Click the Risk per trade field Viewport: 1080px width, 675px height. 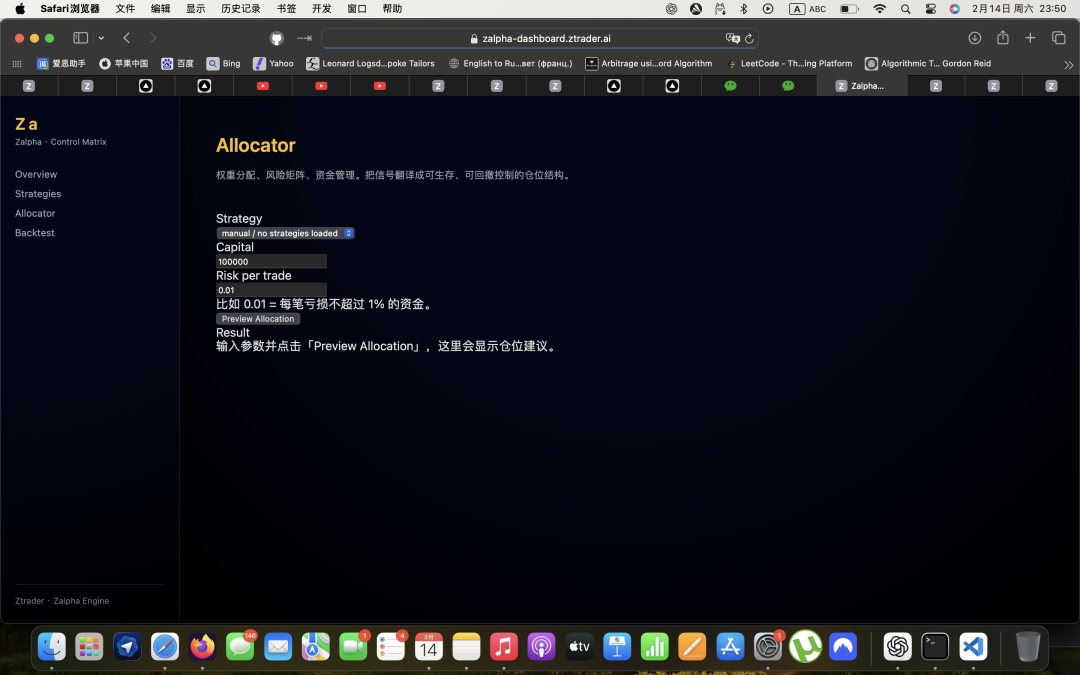click(271, 290)
